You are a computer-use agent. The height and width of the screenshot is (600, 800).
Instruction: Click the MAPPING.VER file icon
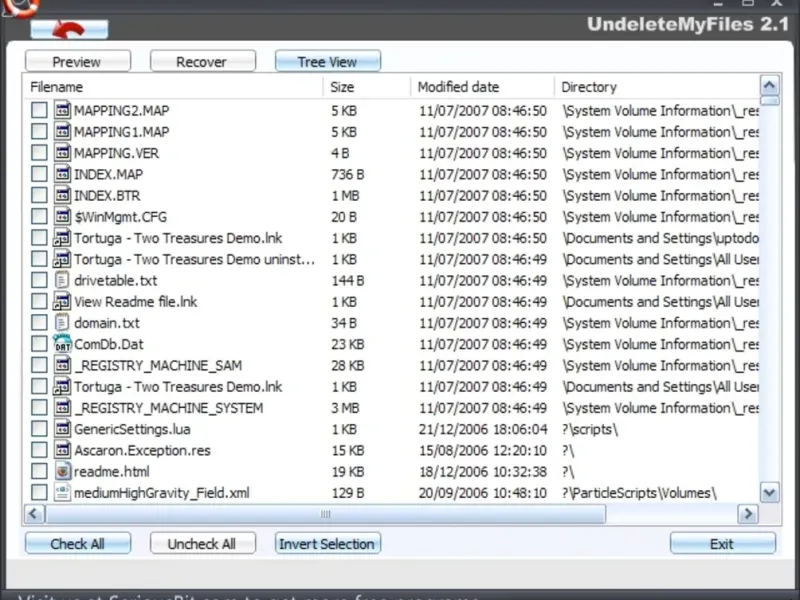click(62, 153)
